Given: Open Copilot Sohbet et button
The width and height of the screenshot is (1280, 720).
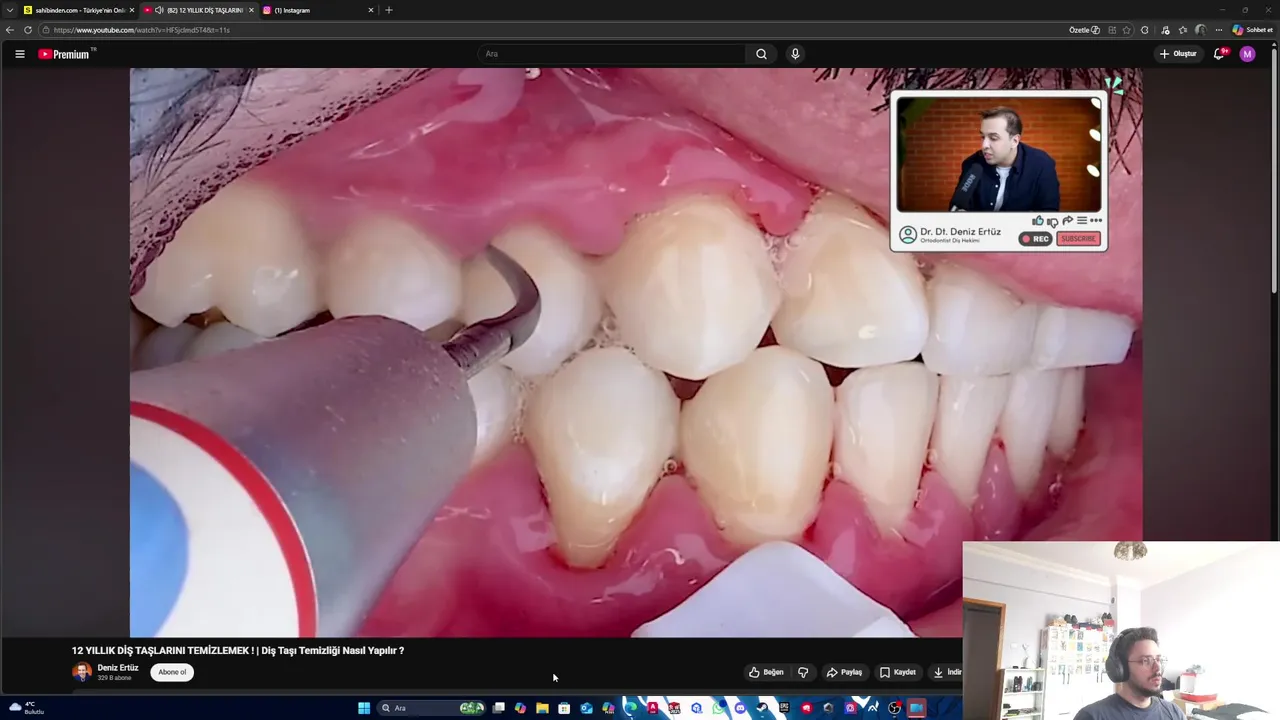Looking at the screenshot, I should click(1253, 30).
